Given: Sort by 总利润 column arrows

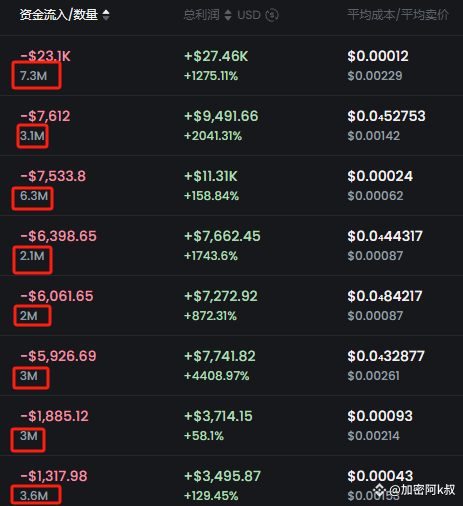Looking at the screenshot, I should coord(228,15).
